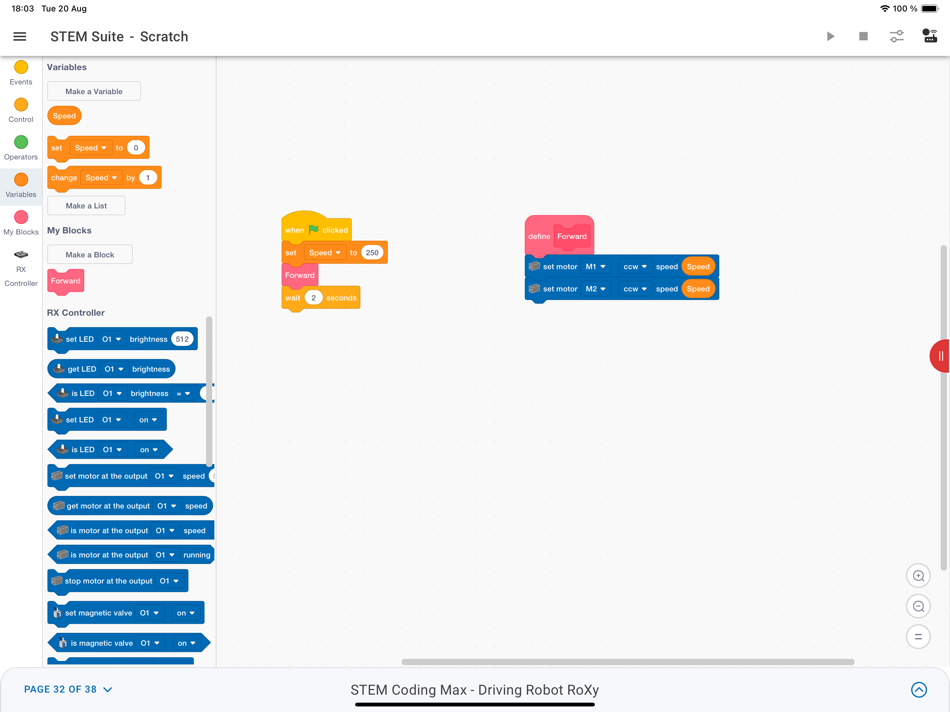
Task: Open O1 dropdown in get LED brightness block
Action: [x=113, y=369]
